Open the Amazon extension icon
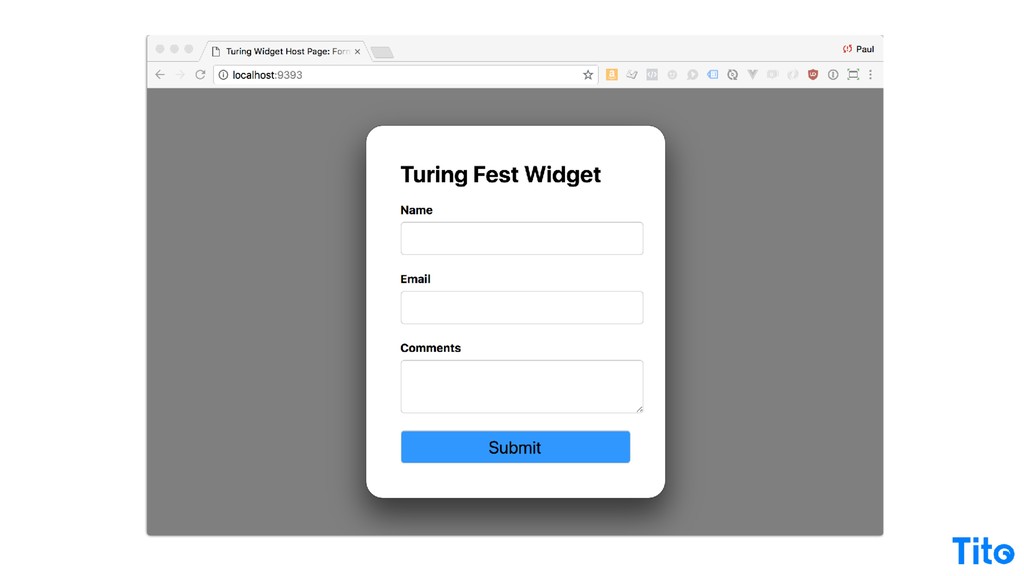1024x576 pixels. [x=612, y=74]
